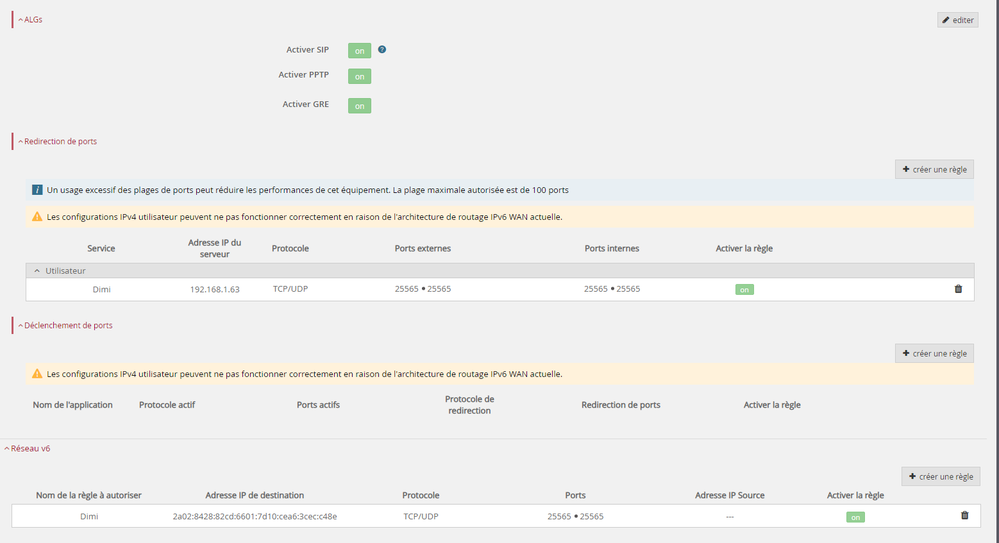Delete the Dimi IPv6 rule
The image size is (999, 543).
click(964, 516)
